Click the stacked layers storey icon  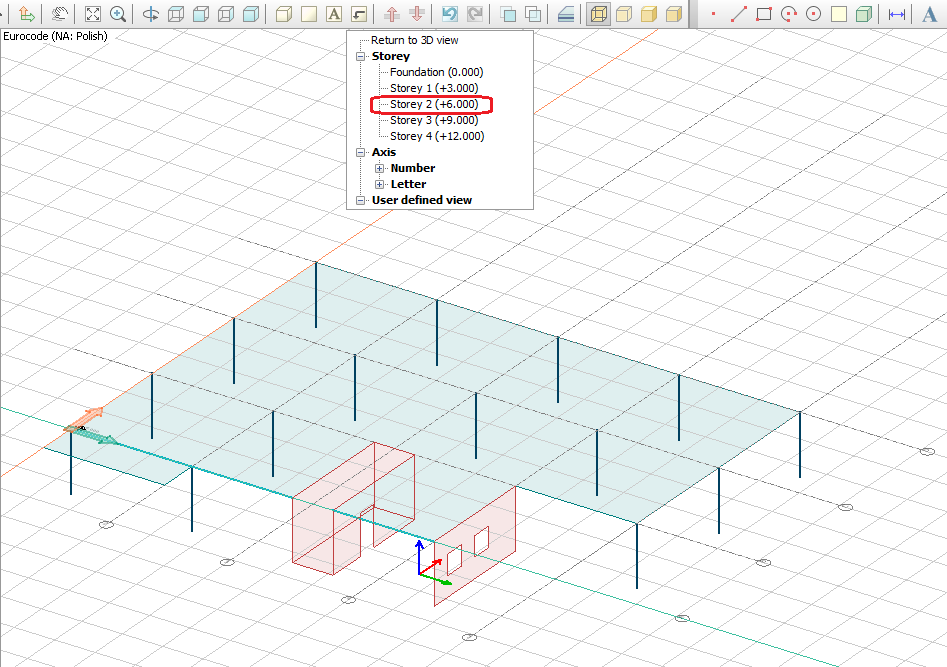pos(566,14)
